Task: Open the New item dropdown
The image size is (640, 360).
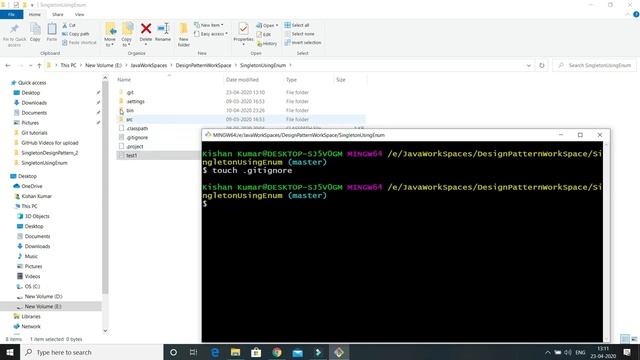Action: pyautogui.click(x=209, y=25)
